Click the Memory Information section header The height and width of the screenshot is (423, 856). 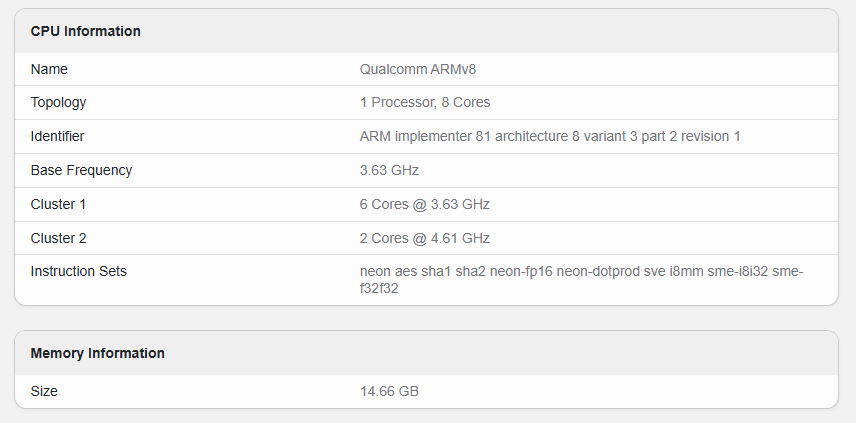[x=98, y=353]
